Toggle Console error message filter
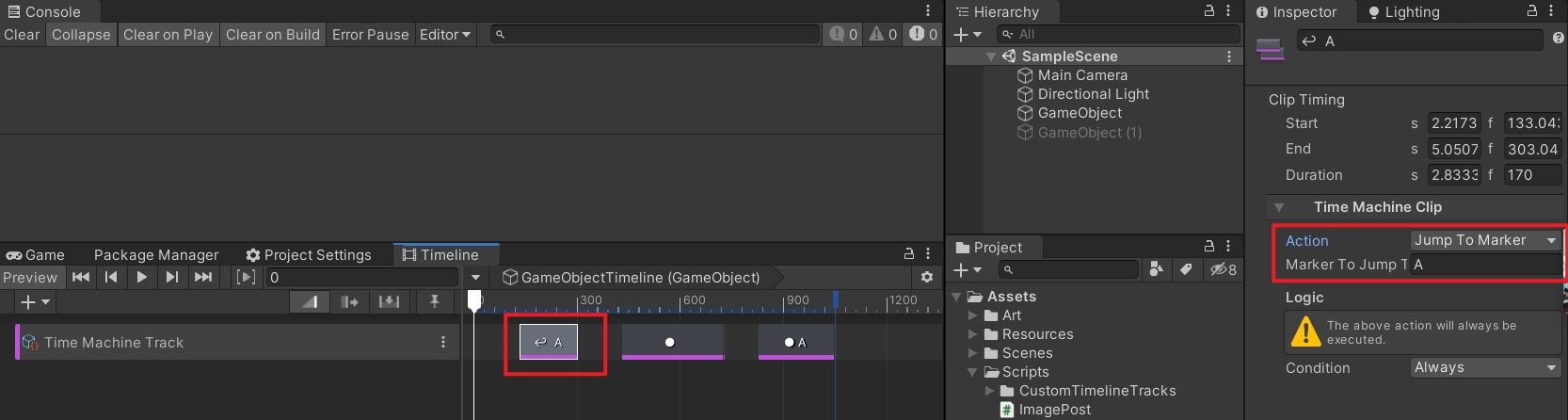This screenshot has width=1568, height=420. 923,34
